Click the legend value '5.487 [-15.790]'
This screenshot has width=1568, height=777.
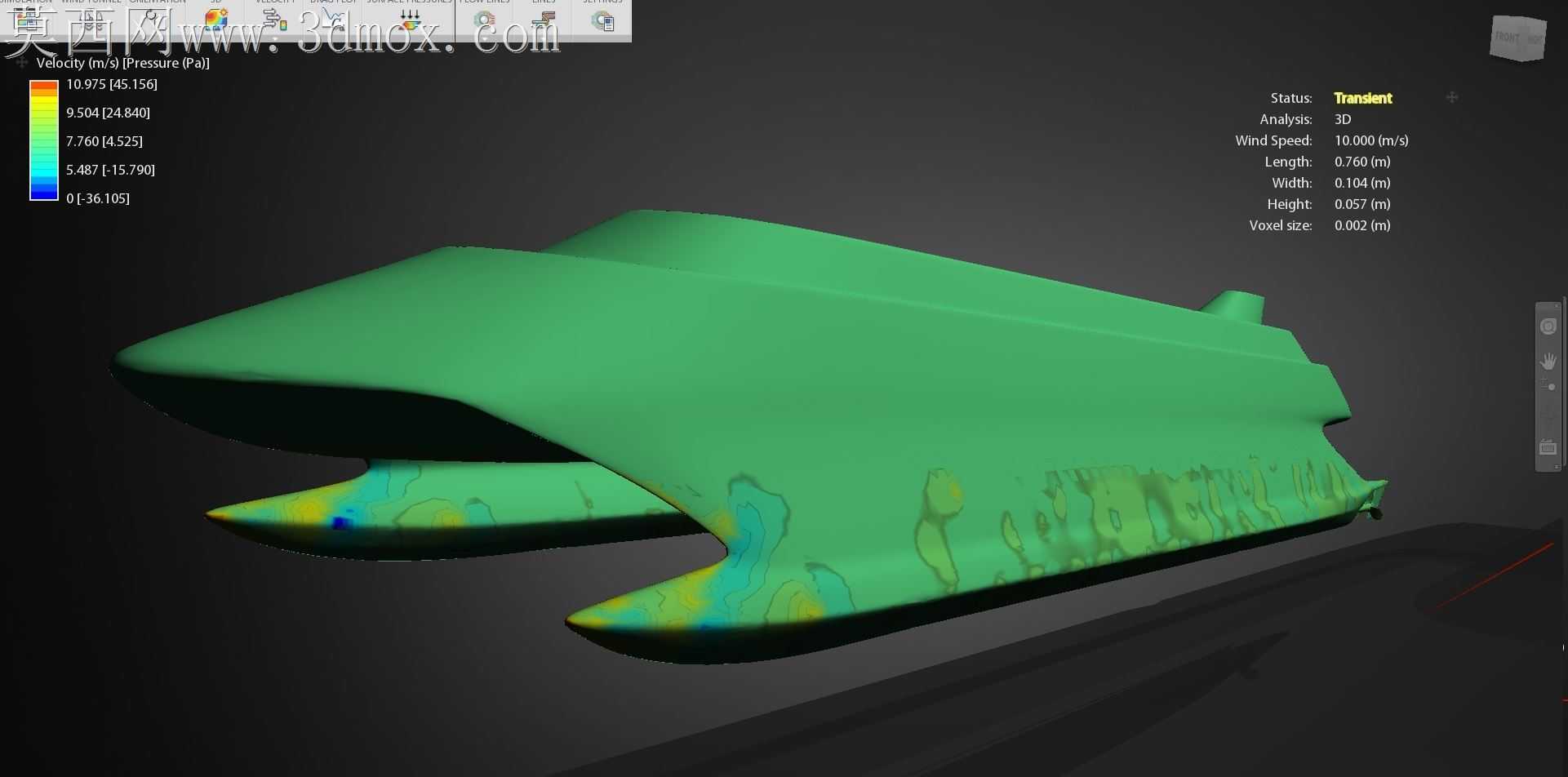110,170
